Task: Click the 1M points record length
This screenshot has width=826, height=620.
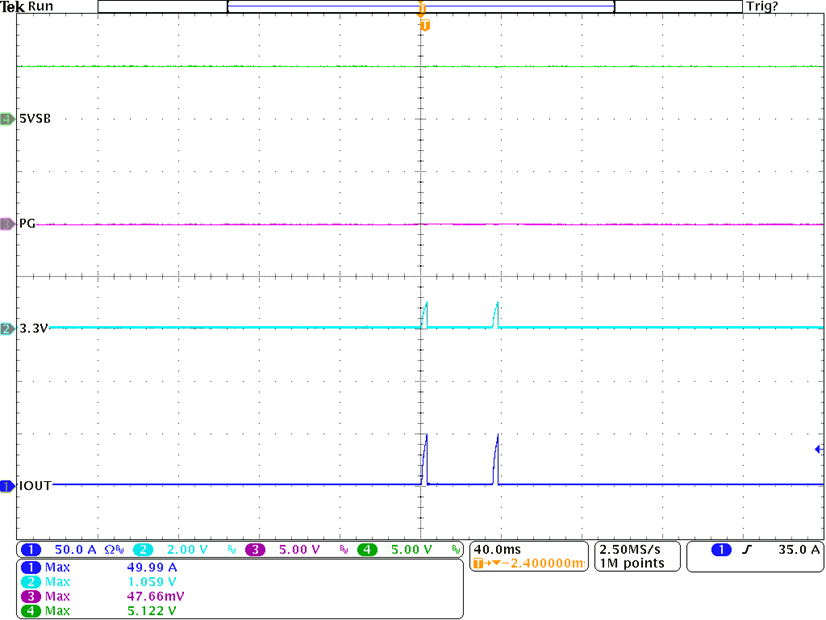Action: (x=632, y=563)
